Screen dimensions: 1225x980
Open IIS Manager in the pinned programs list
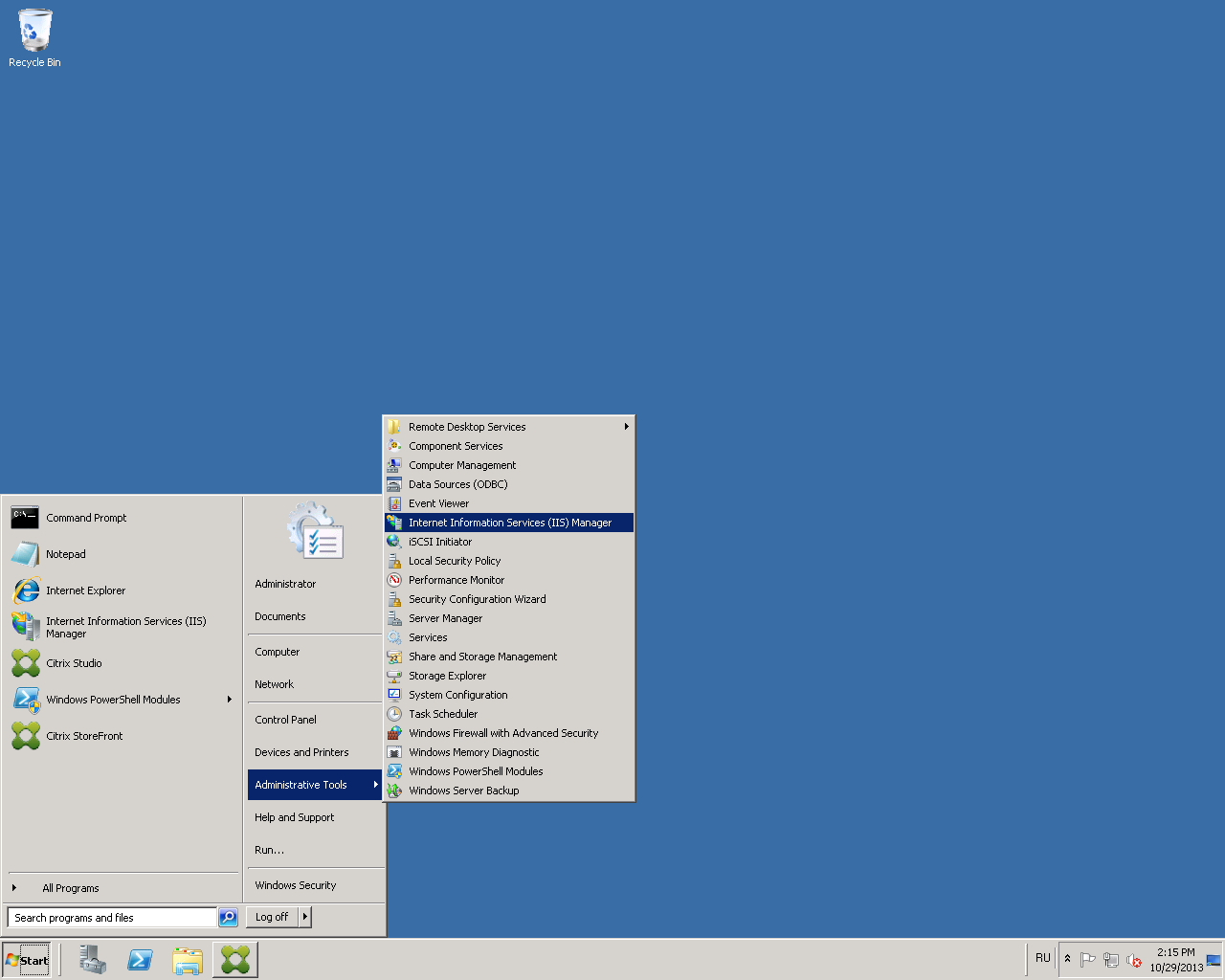tap(122, 627)
